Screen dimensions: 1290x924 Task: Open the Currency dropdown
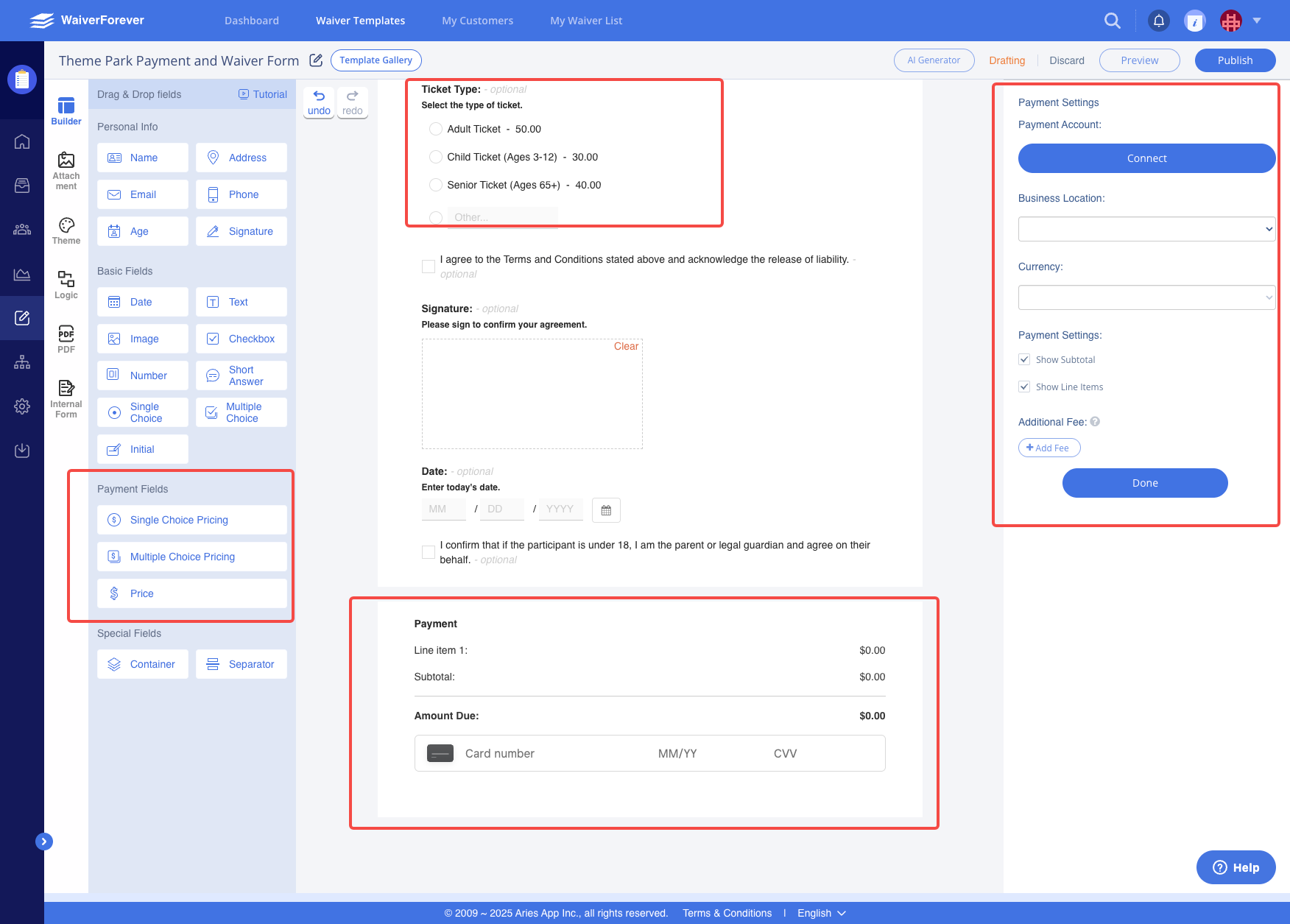click(1146, 297)
